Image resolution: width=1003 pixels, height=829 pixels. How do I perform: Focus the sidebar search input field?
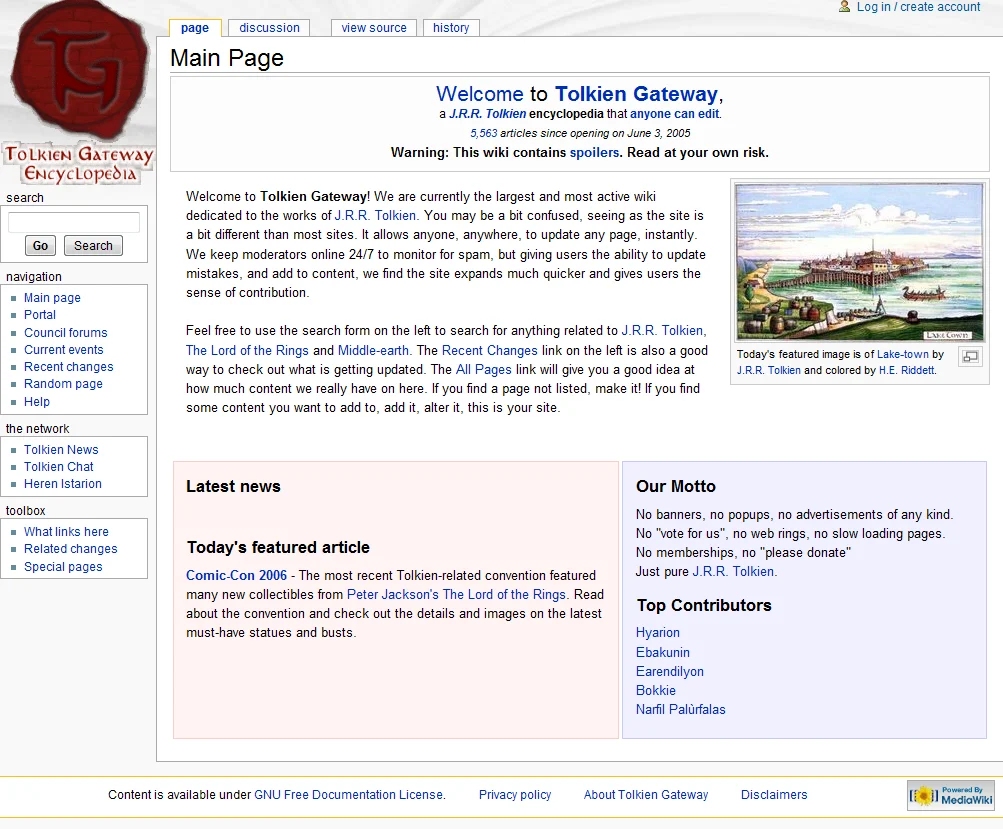point(74,222)
